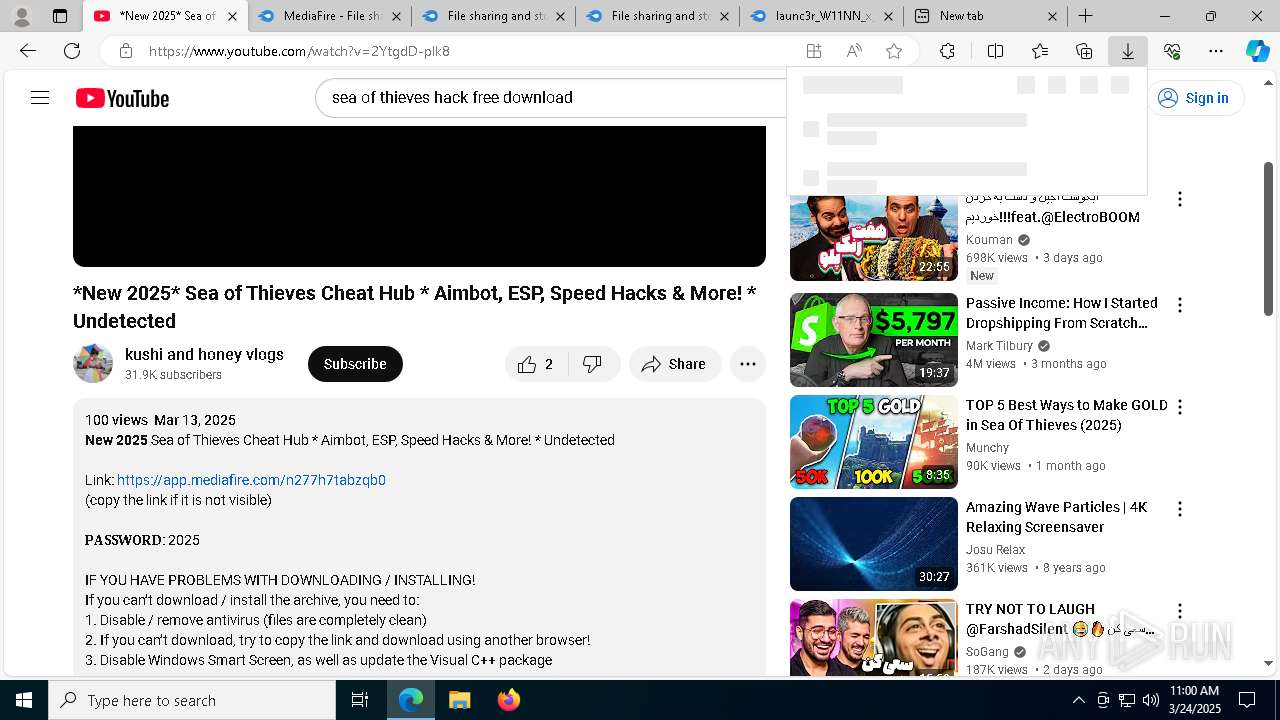Open the Mark Tilbury $5,797 thumbnail
1280x720 pixels.
(x=873, y=340)
